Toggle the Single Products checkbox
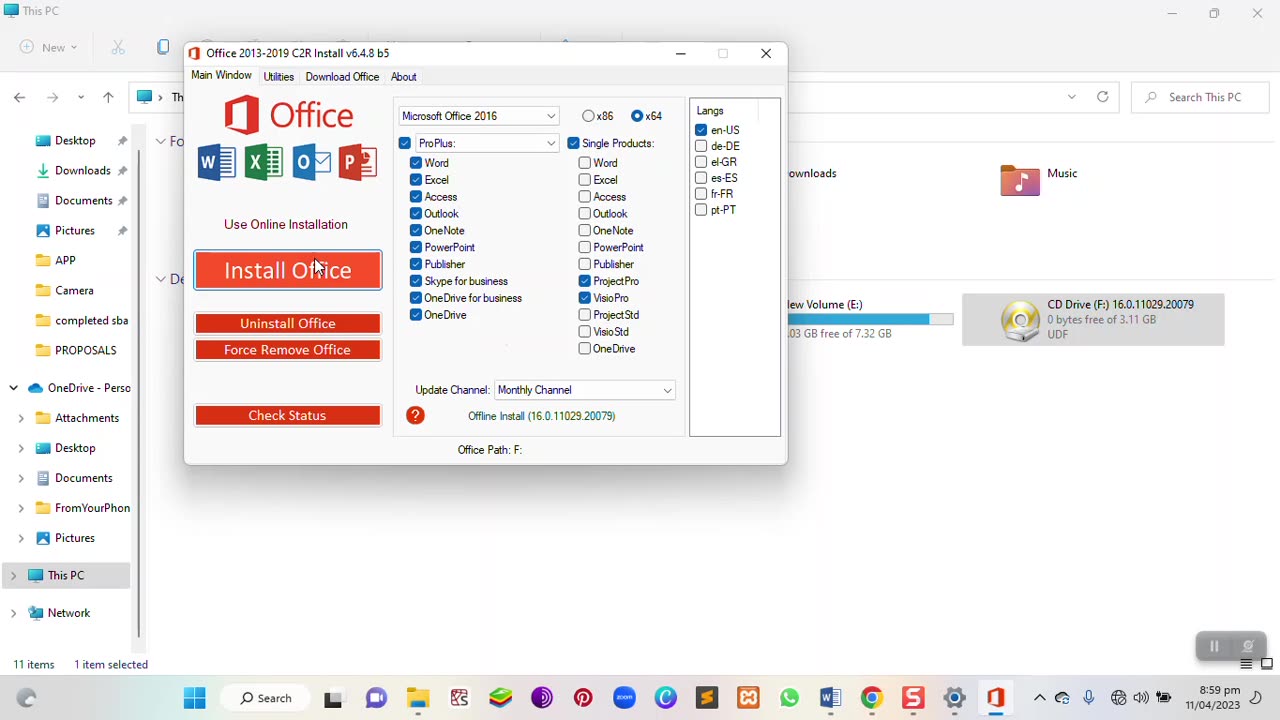Viewport: 1280px width, 720px height. (x=573, y=143)
